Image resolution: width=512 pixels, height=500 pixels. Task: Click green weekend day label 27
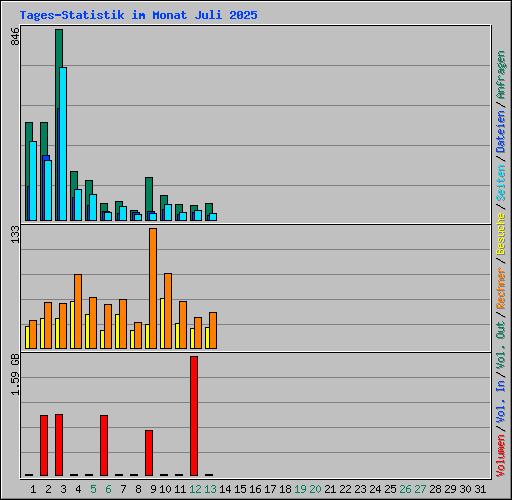[x=420, y=489]
